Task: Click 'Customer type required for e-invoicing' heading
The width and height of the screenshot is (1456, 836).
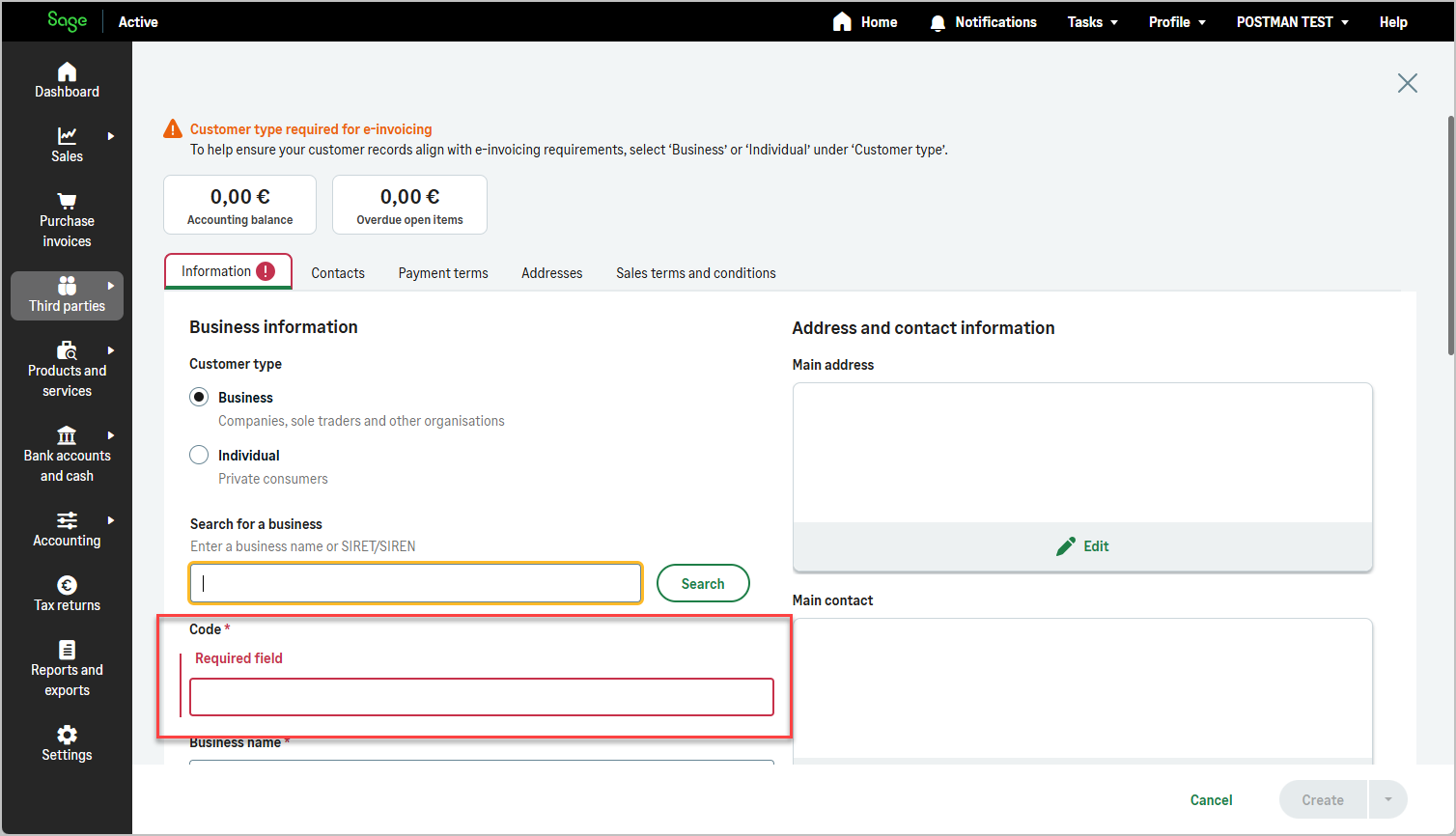Action: (x=311, y=129)
